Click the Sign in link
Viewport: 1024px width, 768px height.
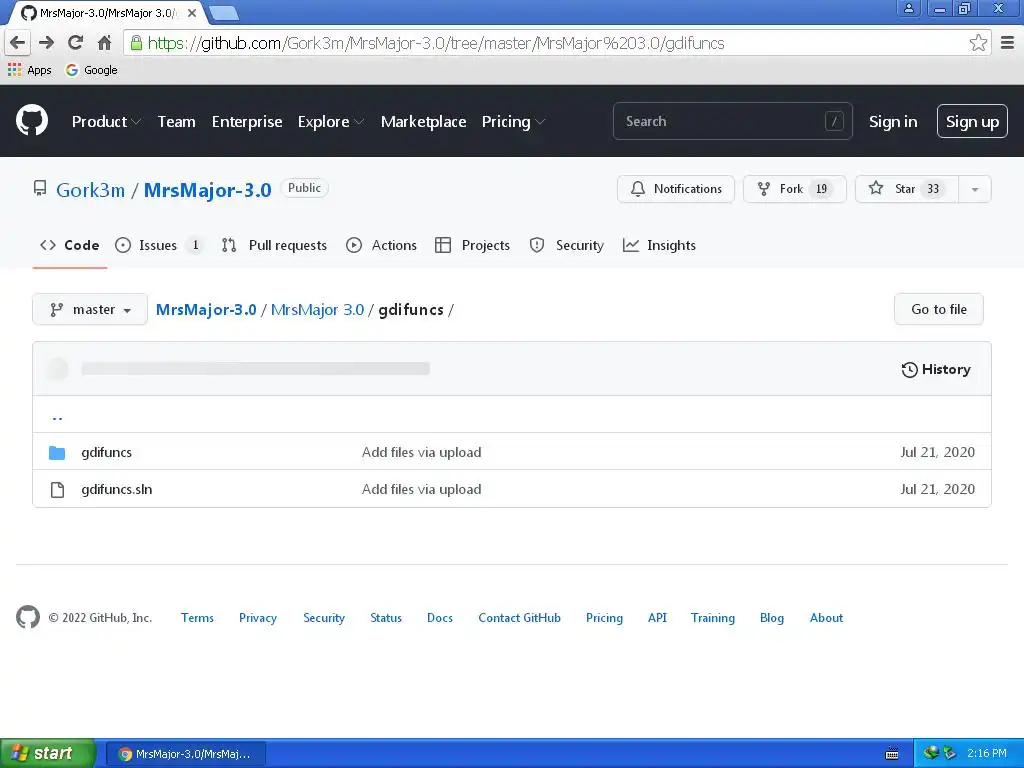coord(893,121)
